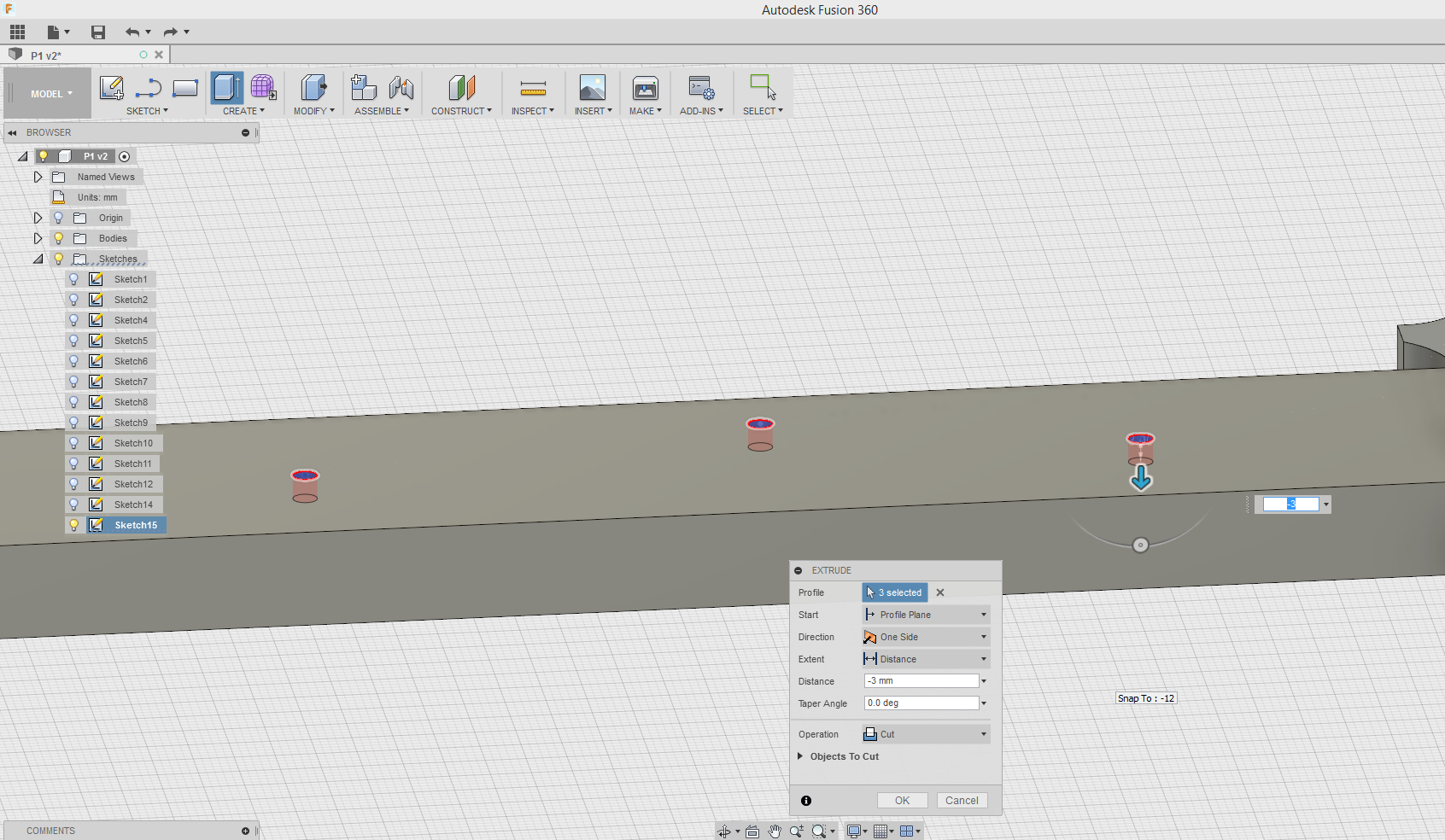
Task: Toggle visibility bulb of Sketch12
Action: click(74, 484)
